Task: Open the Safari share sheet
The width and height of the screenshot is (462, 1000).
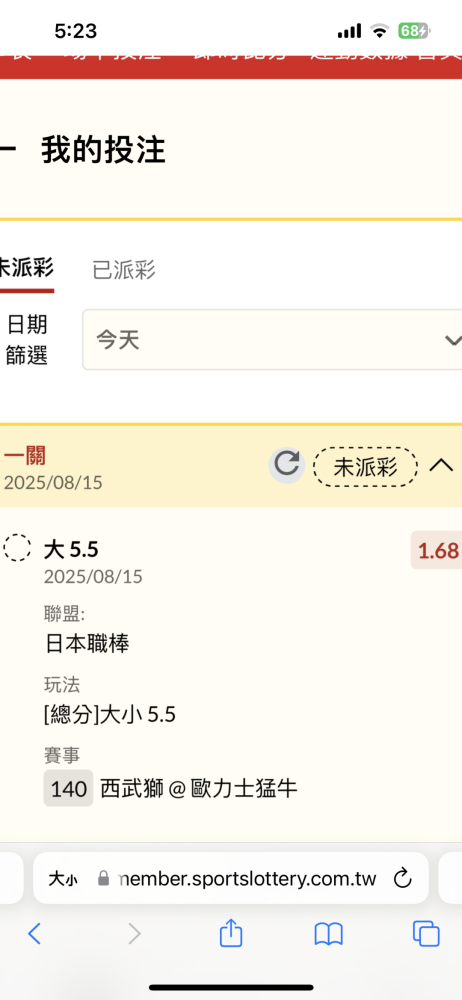Action: pos(231,932)
